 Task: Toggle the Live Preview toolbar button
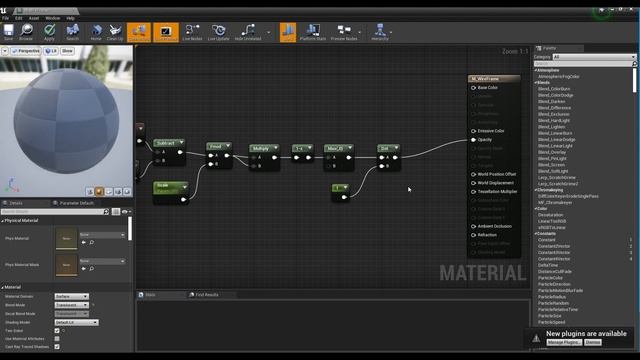[166, 32]
